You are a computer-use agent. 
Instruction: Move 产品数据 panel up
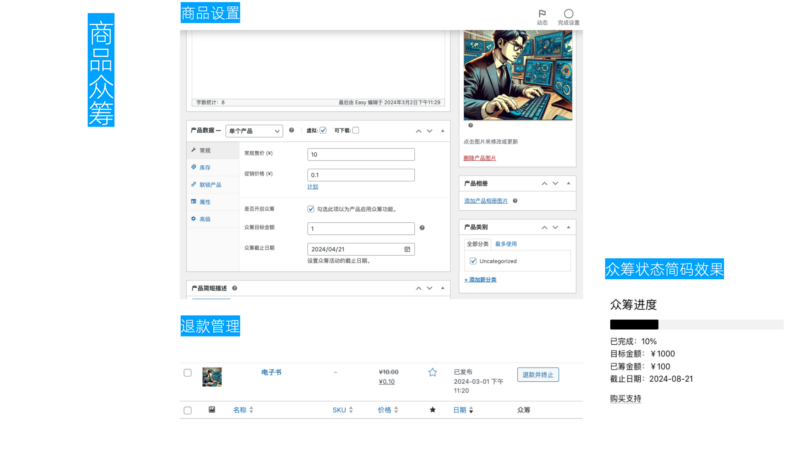pyautogui.click(x=418, y=131)
